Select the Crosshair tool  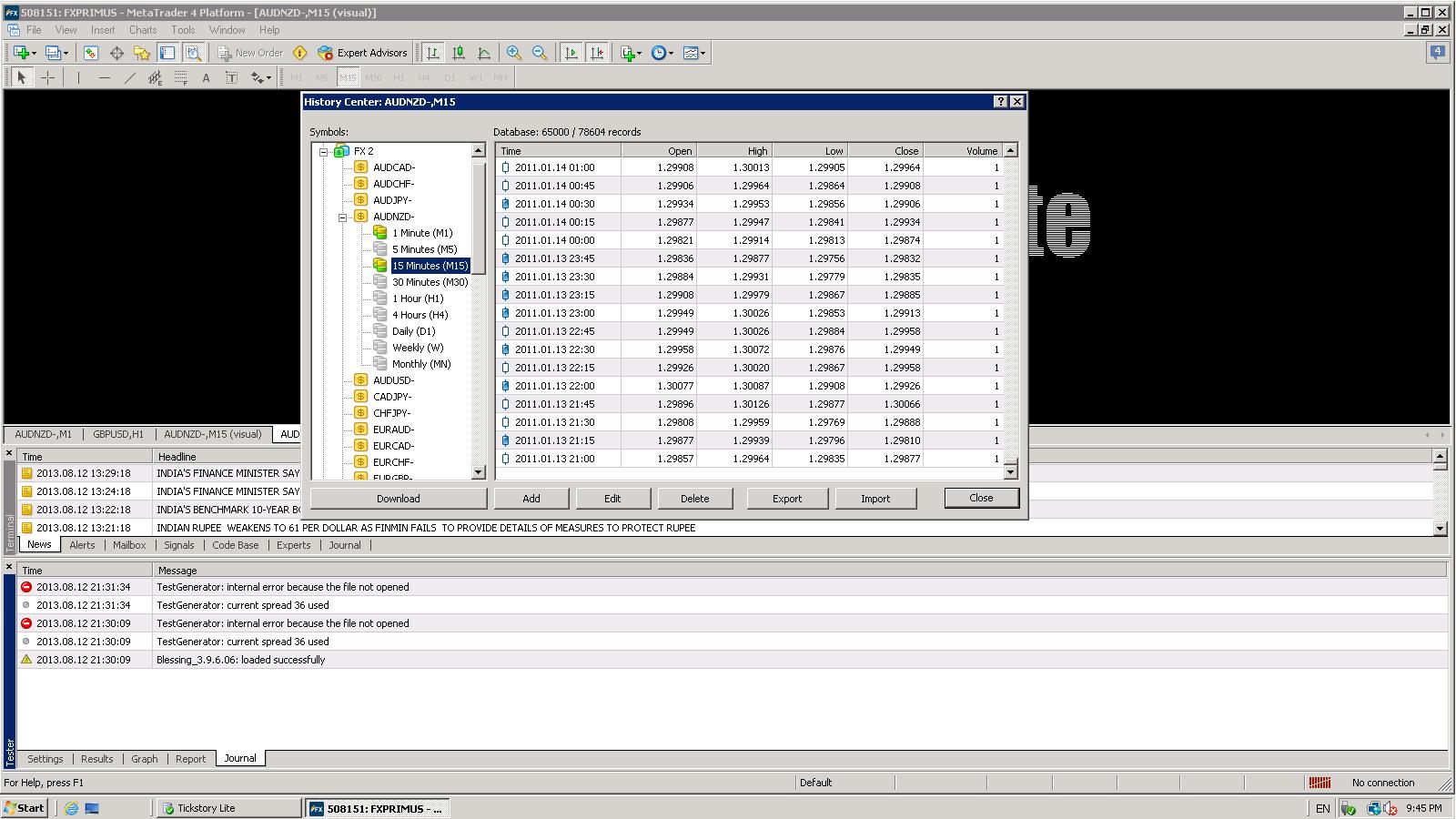(x=48, y=77)
